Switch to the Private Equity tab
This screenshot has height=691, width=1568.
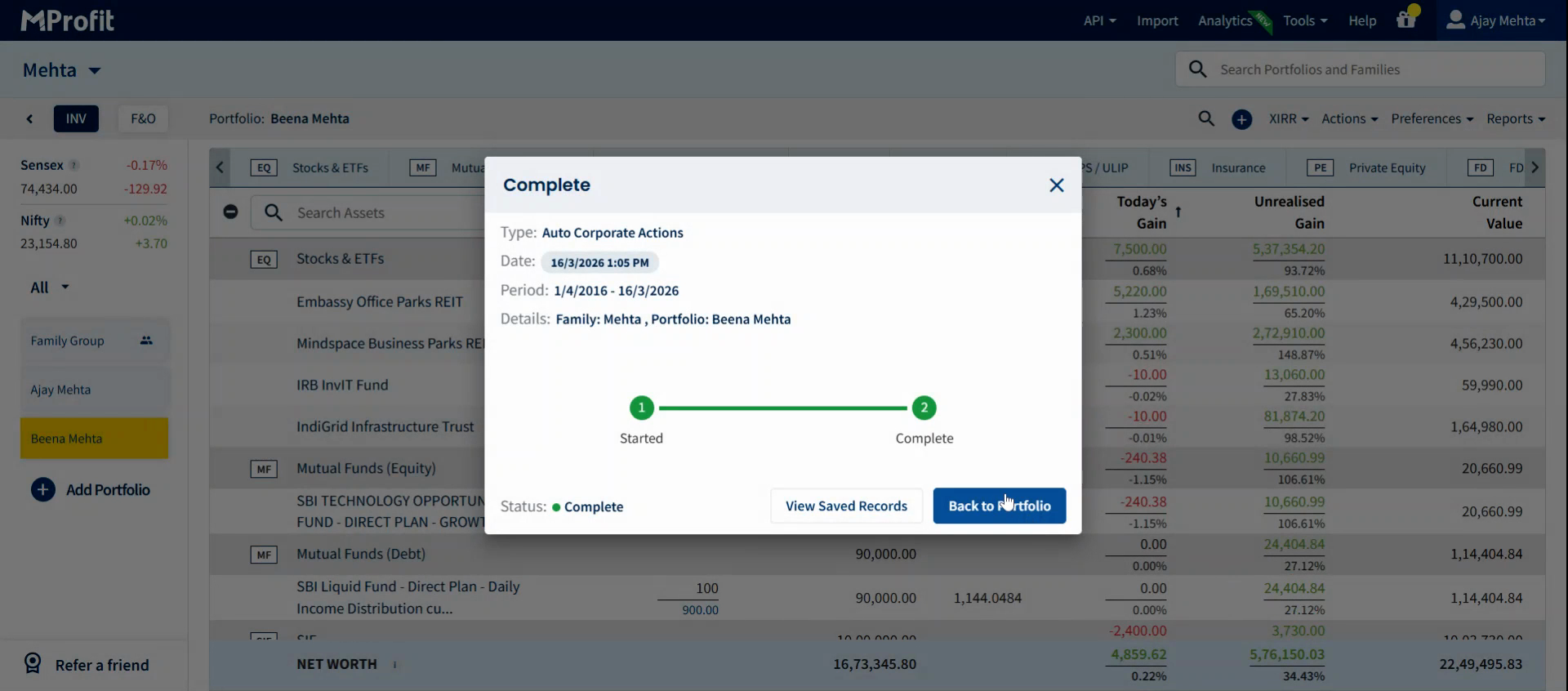tap(1365, 167)
